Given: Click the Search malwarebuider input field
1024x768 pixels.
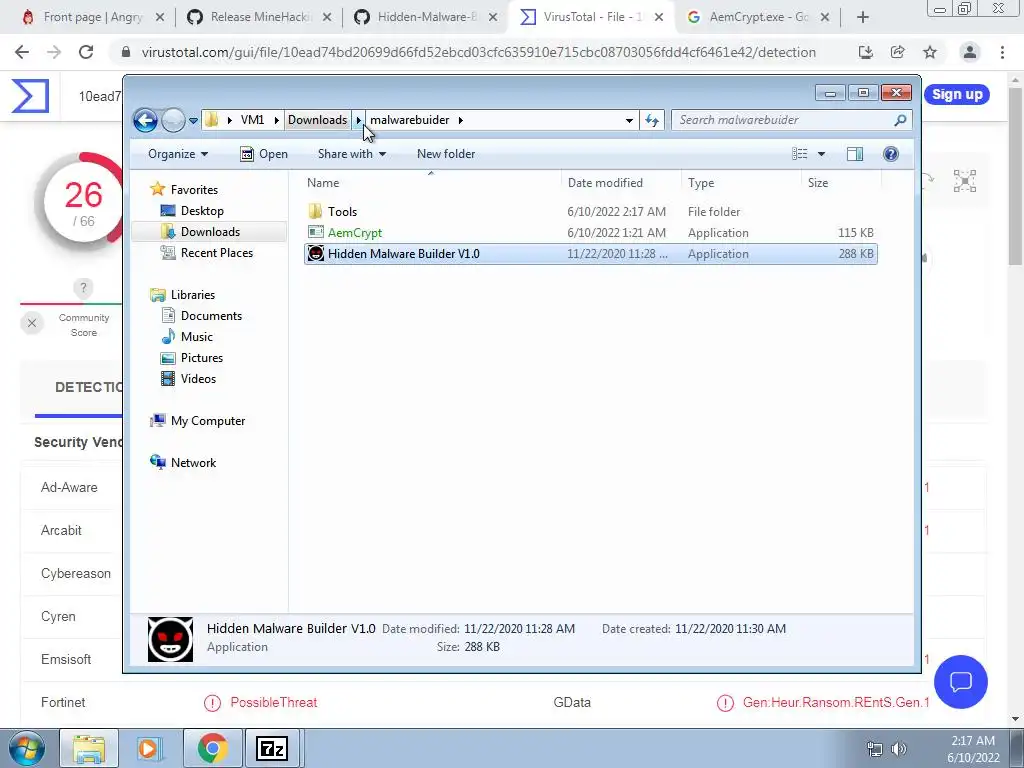Looking at the screenshot, I should [x=782, y=120].
